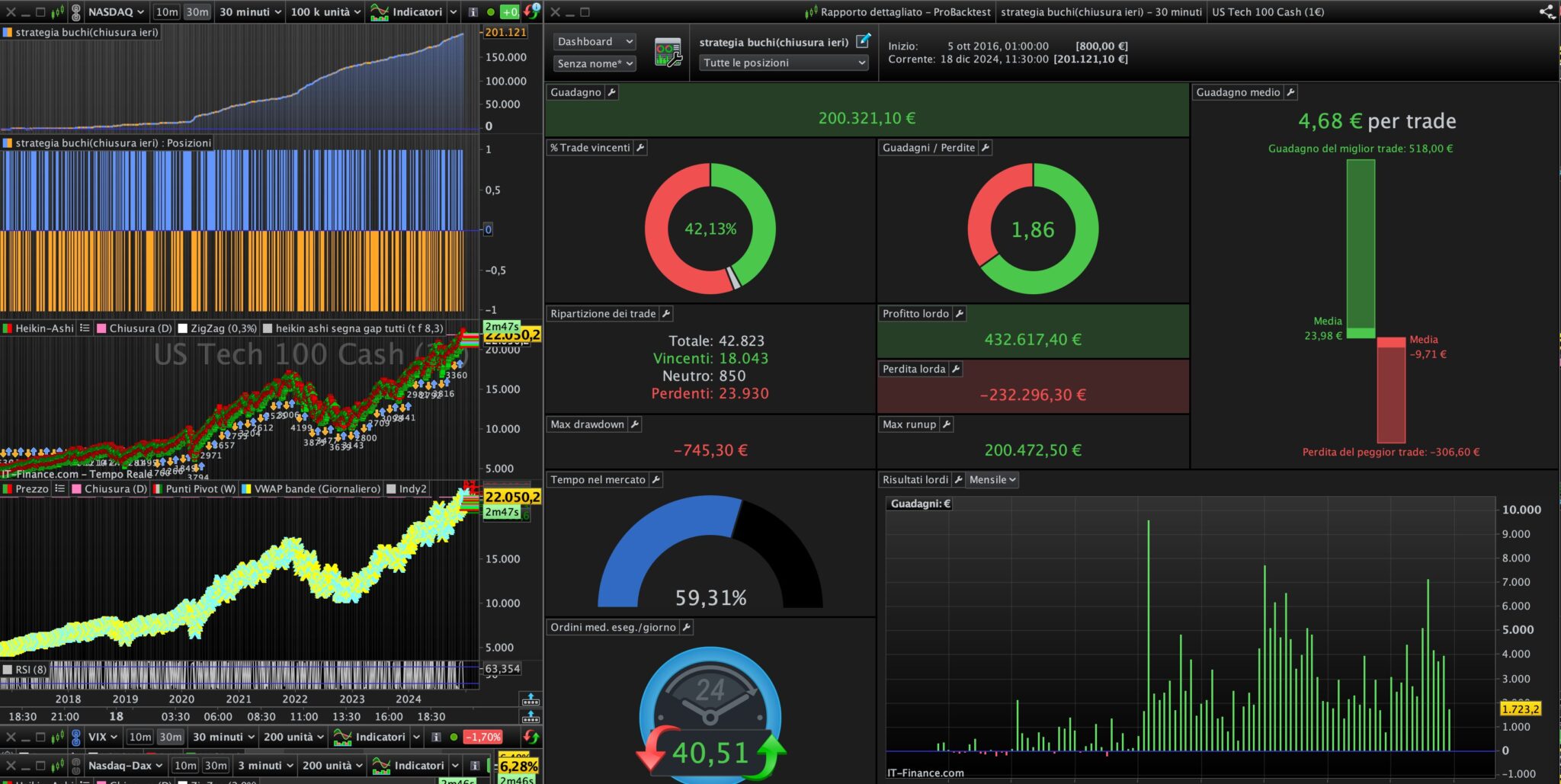Select the 10m timeframe button on NASDAQ
Viewport: 1561px width, 784px height.
click(x=166, y=12)
